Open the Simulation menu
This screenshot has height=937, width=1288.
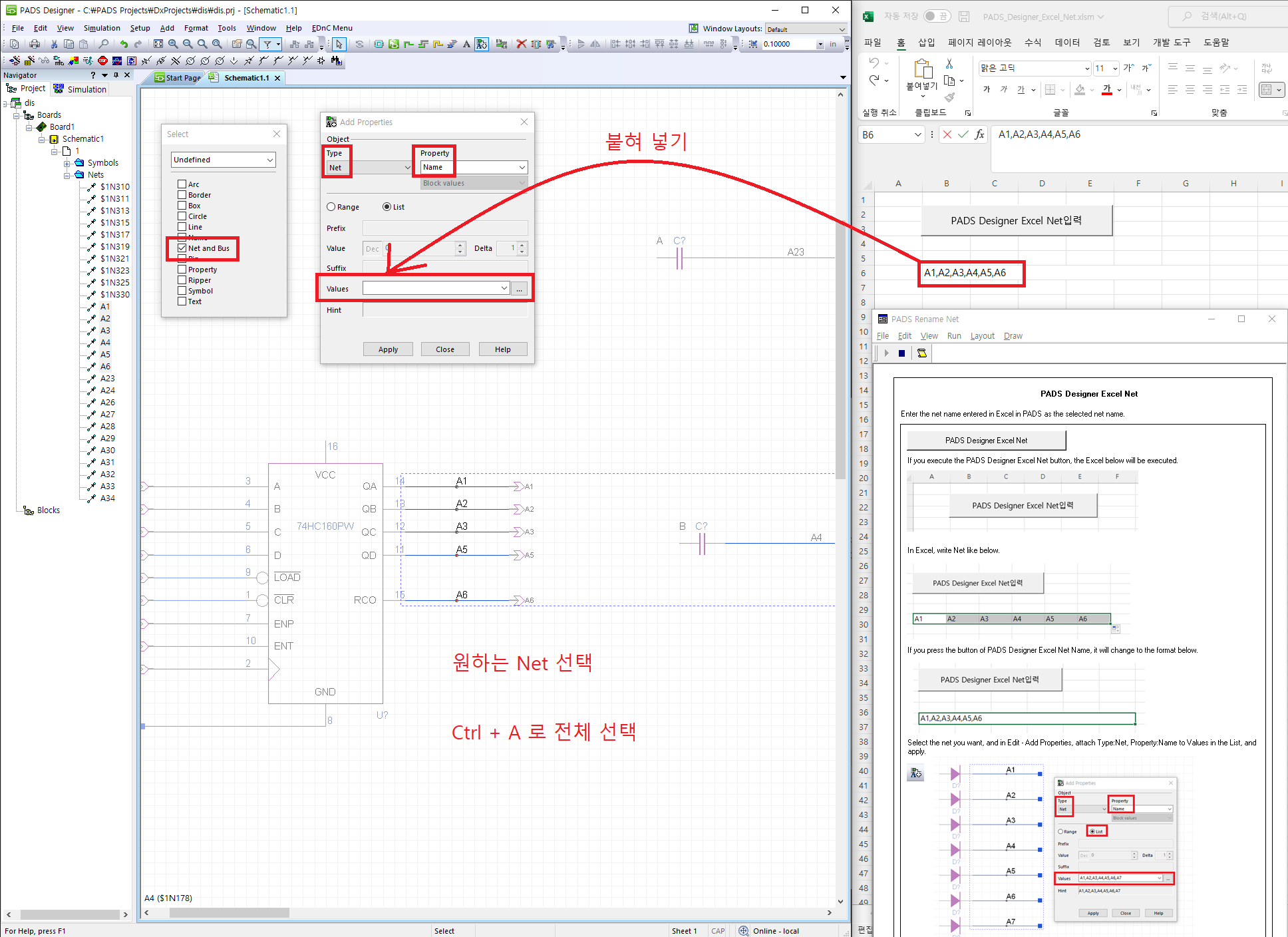coord(102,28)
